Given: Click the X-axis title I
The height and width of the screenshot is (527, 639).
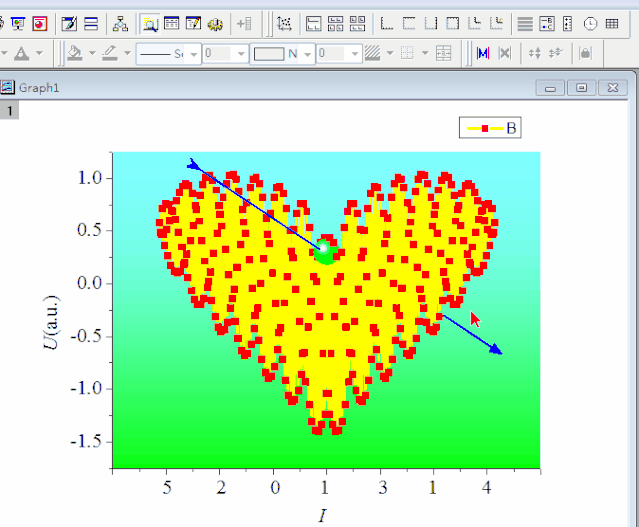Looking at the screenshot, I should click(x=323, y=515).
